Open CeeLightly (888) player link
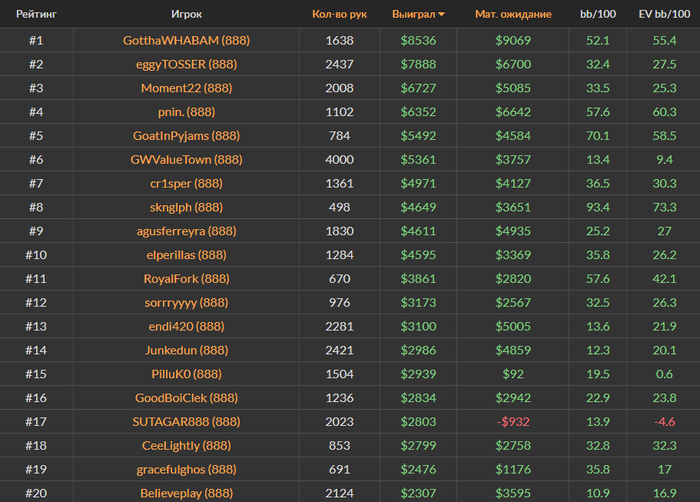The width and height of the screenshot is (700, 502). [x=186, y=446]
